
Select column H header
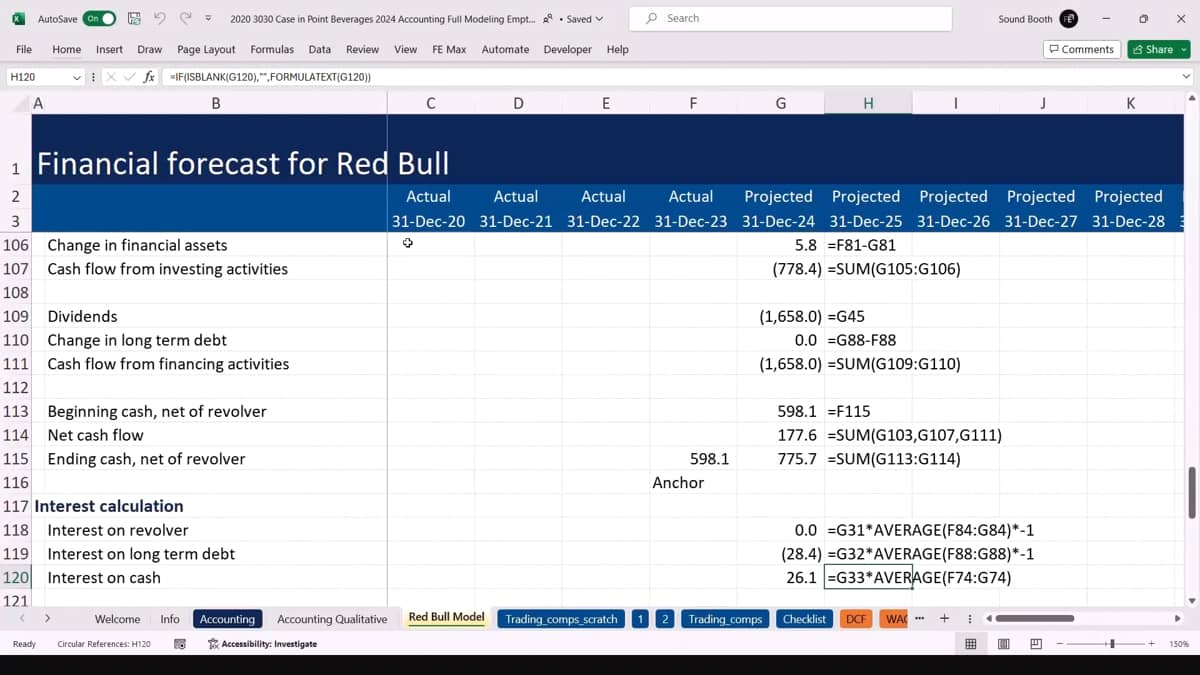click(868, 103)
